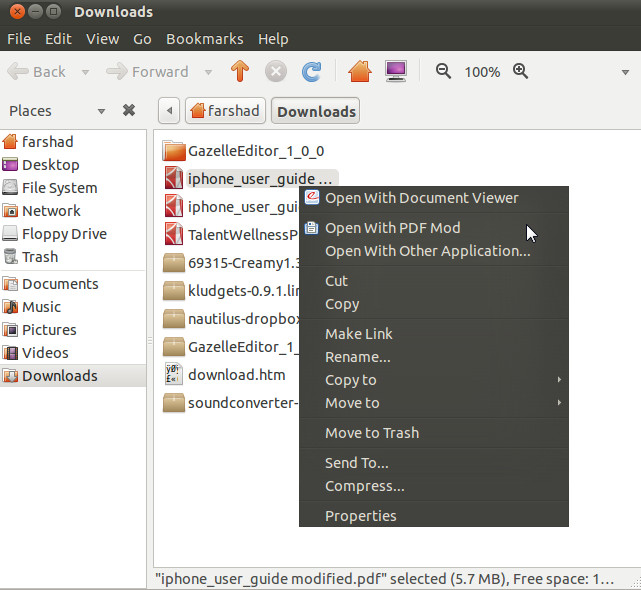Open the Edit menu
The image size is (641, 590).
click(x=58, y=39)
